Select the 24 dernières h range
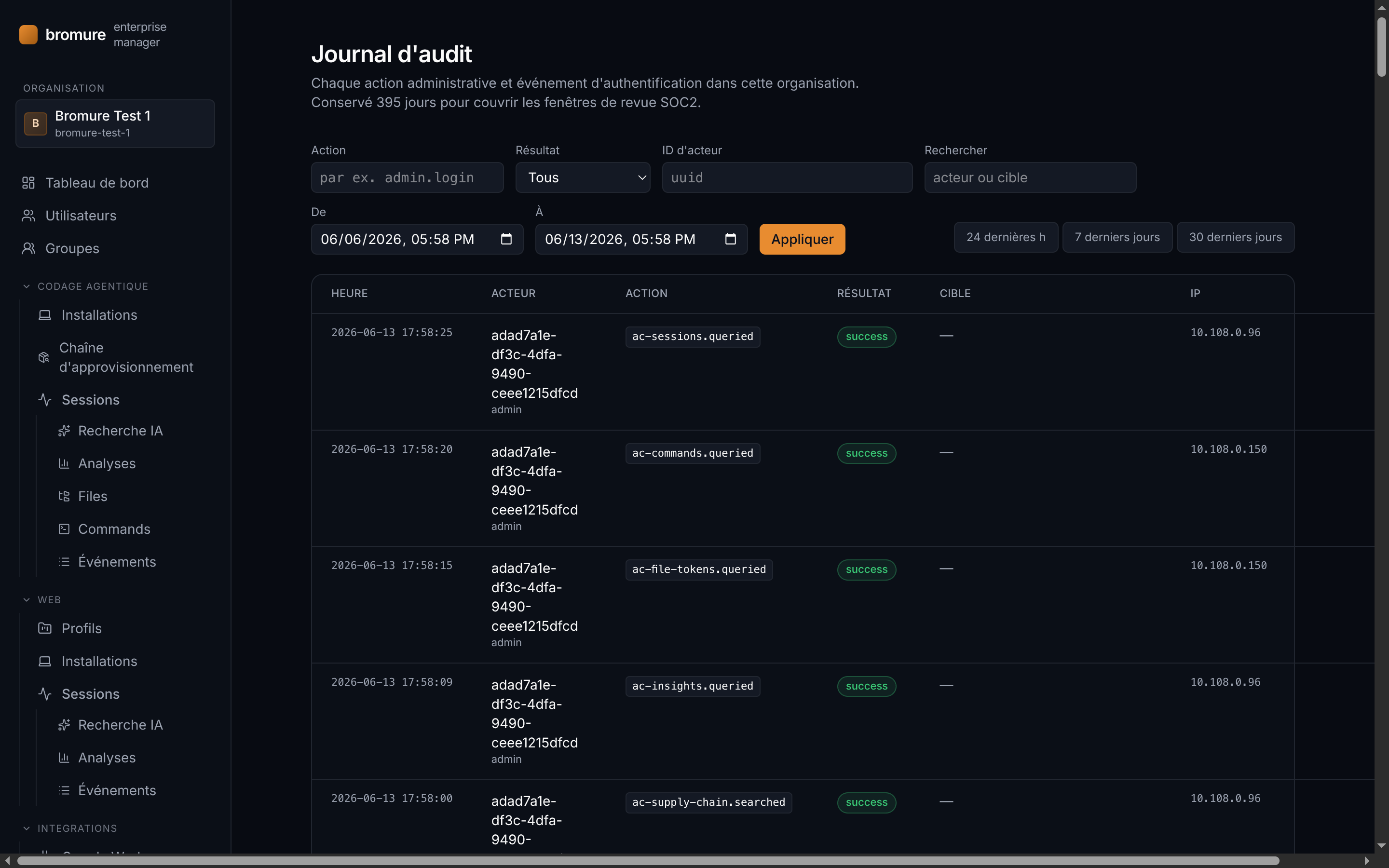This screenshot has width=1389, height=868. click(1006, 237)
